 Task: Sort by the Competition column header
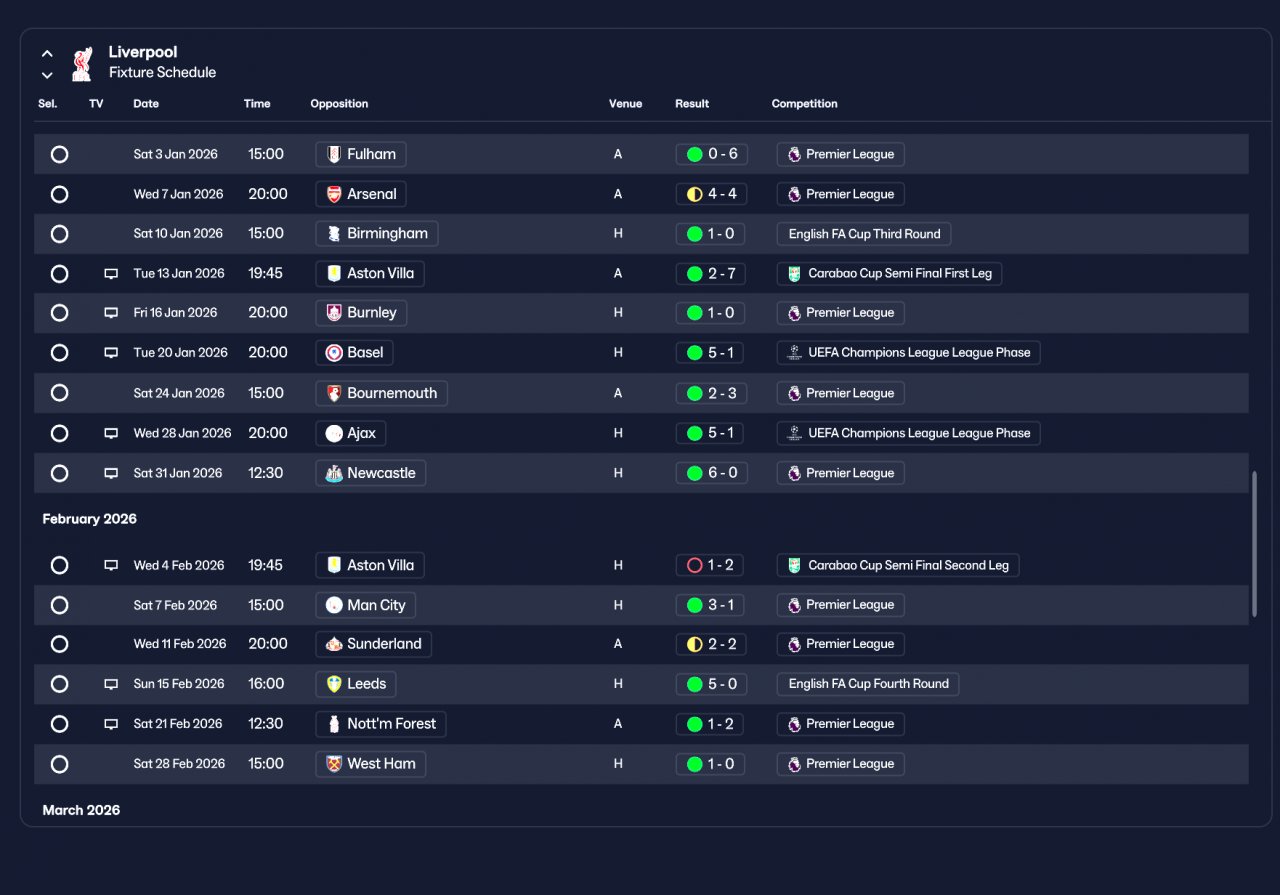point(805,104)
